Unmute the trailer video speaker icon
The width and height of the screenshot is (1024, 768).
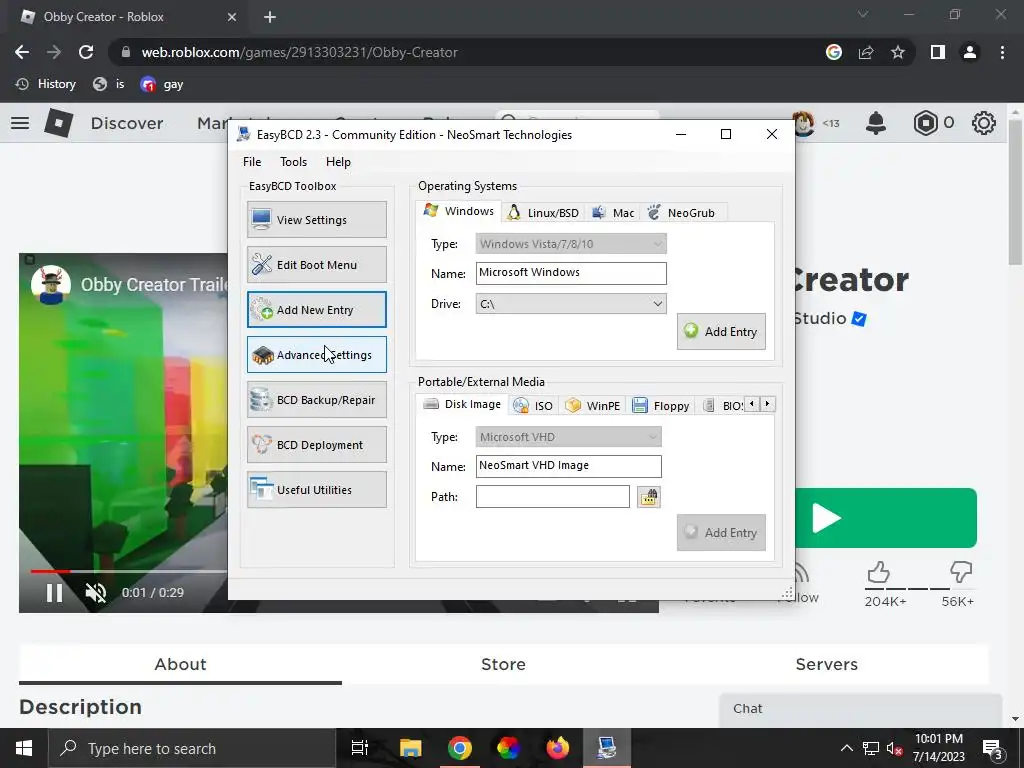[96, 592]
